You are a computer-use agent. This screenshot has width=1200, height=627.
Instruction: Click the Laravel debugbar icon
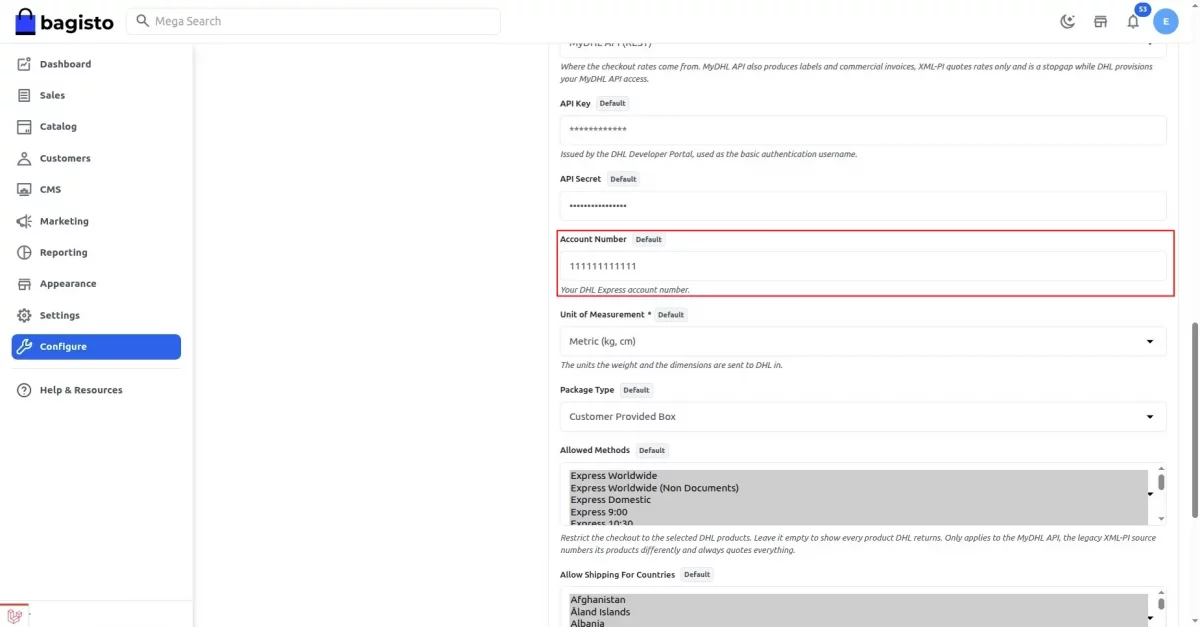tap(15, 616)
